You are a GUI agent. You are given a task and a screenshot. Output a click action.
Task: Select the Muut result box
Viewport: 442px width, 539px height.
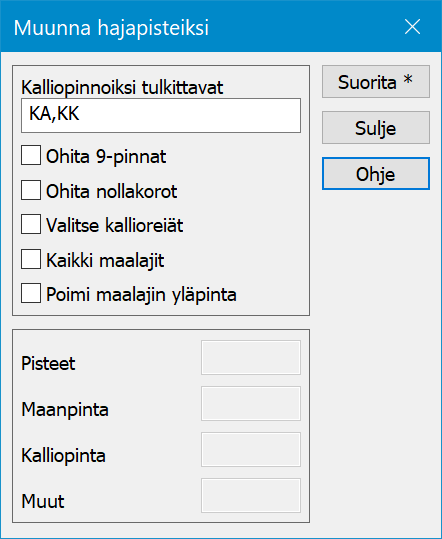click(251, 496)
